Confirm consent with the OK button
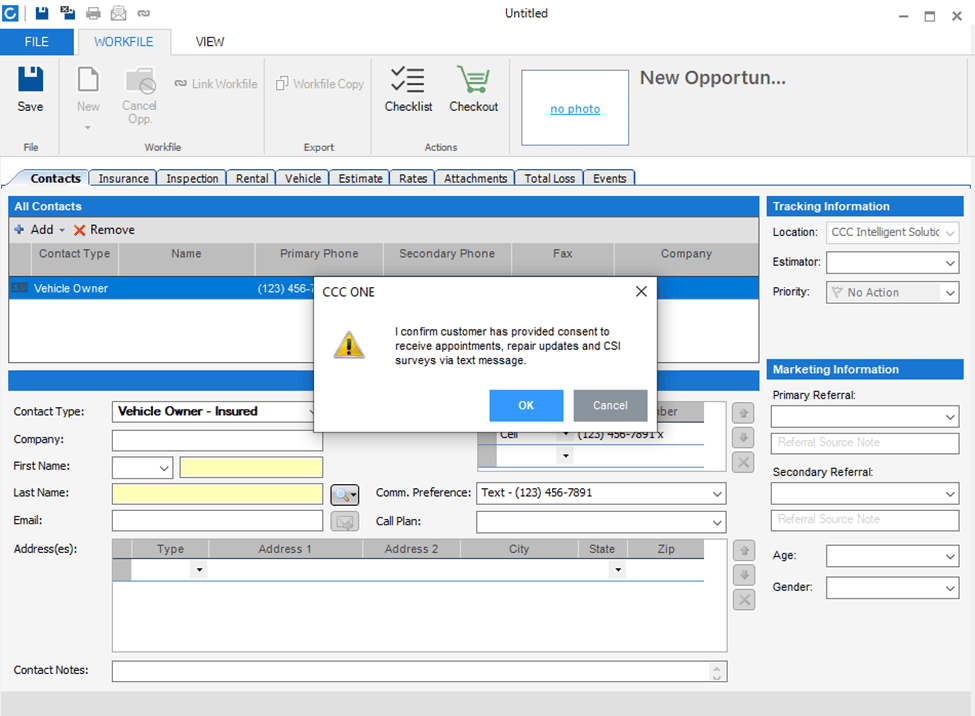This screenshot has height=716, width=975. pos(526,405)
